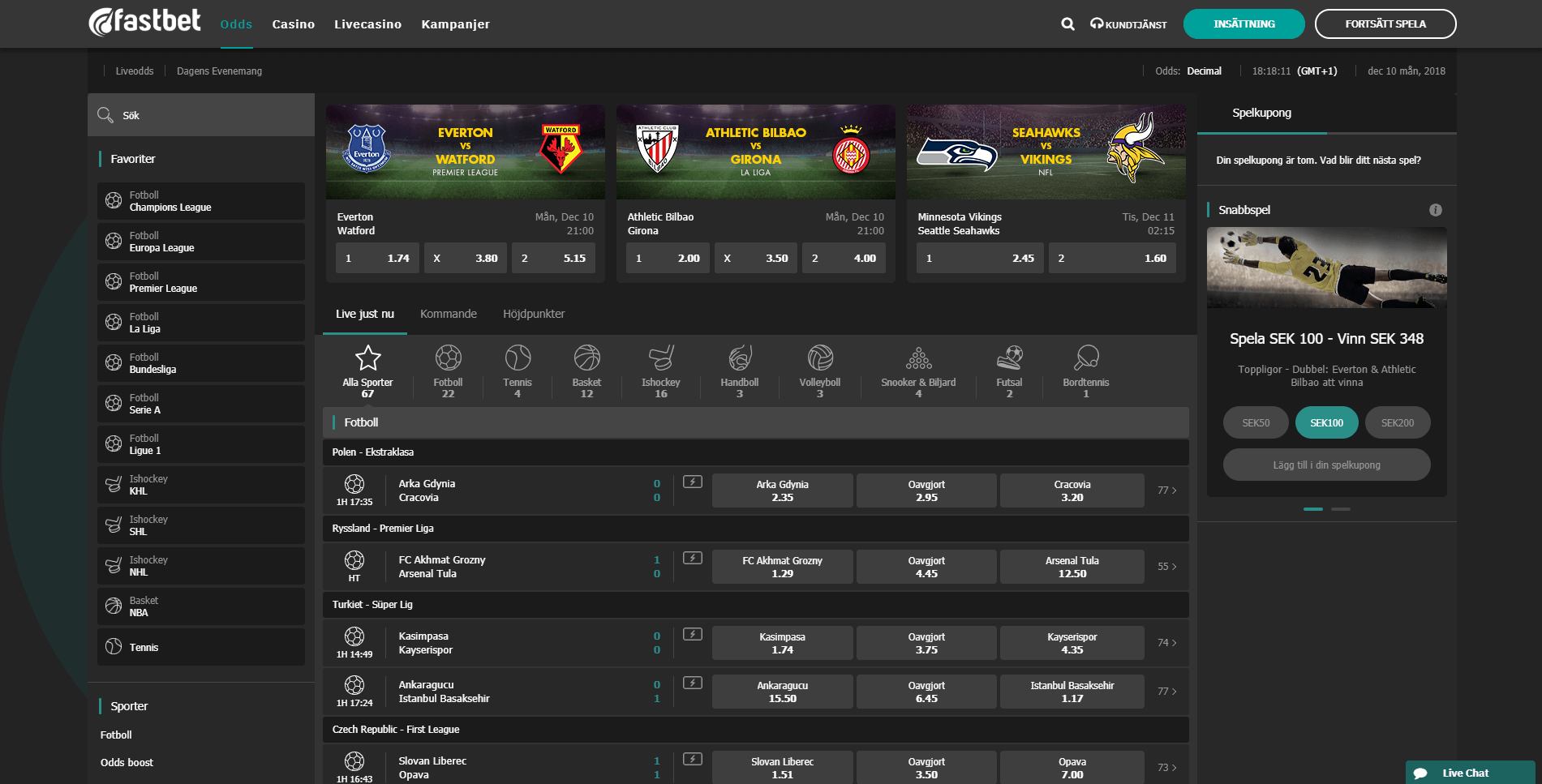Open live stats icon for Arka Gdynia match
This screenshot has width=1542, height=784.
[x=693, y=482]
